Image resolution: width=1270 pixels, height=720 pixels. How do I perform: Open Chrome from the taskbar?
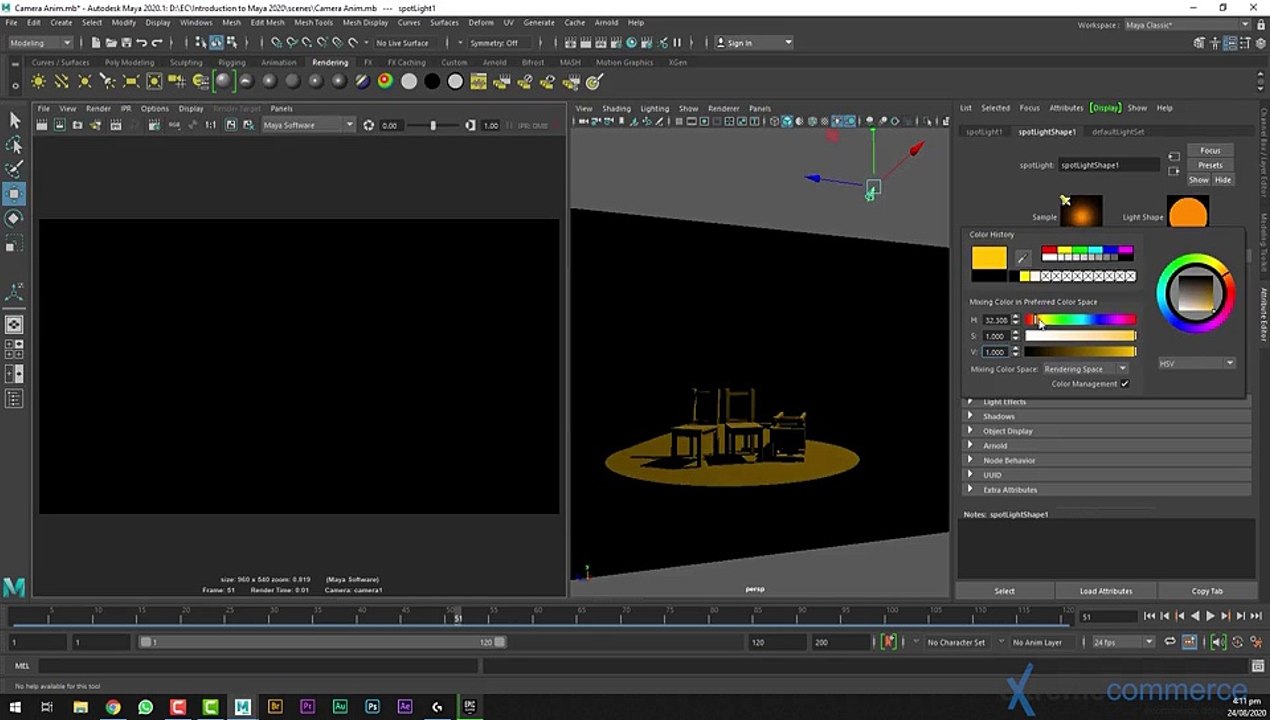tap(113, 707)
